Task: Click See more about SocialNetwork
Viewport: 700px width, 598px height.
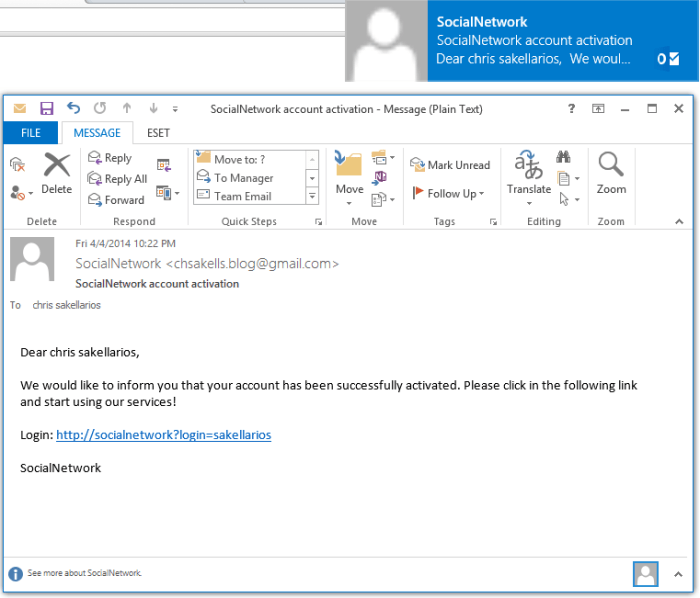Action: [x=84, y=573]
